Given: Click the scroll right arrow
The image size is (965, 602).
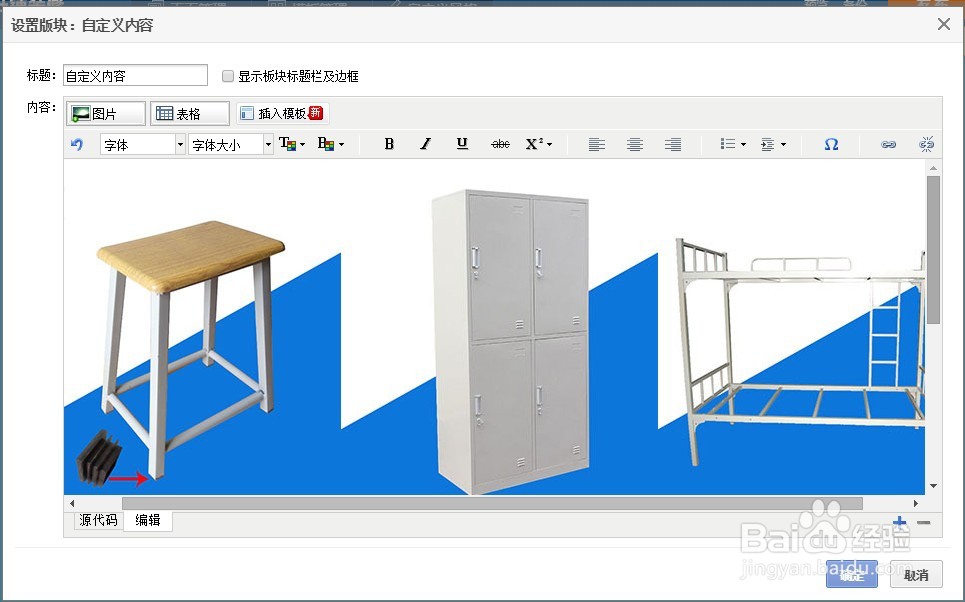Looking at the screenshot, I should click(x=916, y=504).
